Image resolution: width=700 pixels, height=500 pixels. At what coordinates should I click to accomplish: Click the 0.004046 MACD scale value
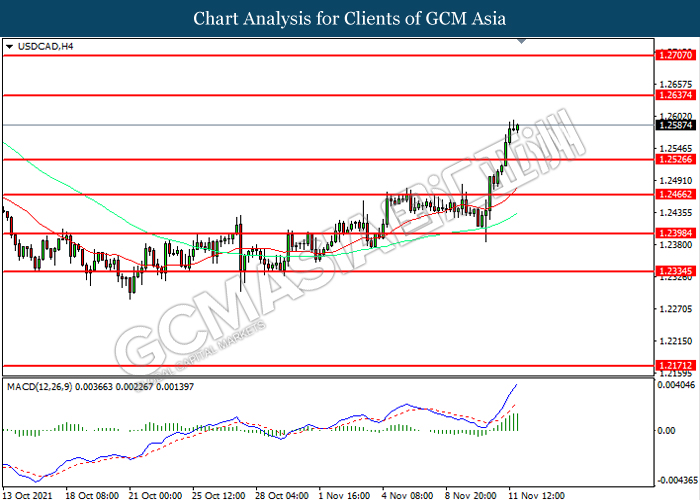point(677,384)
